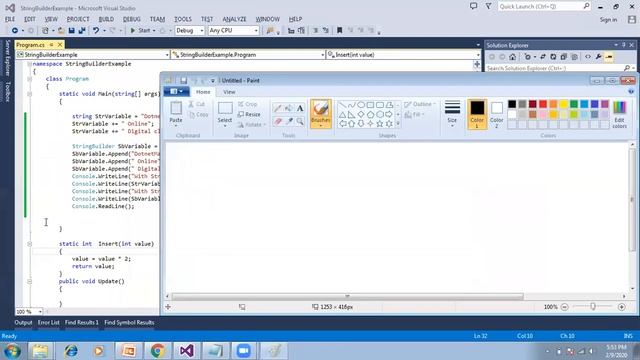Click Search Solution Explorer field
This screenshot has height=360, width=640.
coord(559,68)
